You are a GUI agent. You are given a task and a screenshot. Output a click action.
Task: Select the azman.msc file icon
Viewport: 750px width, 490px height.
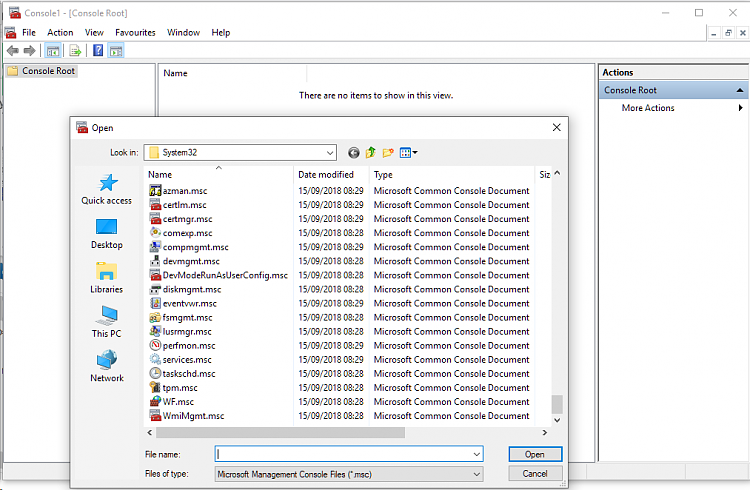pos(155,190)
